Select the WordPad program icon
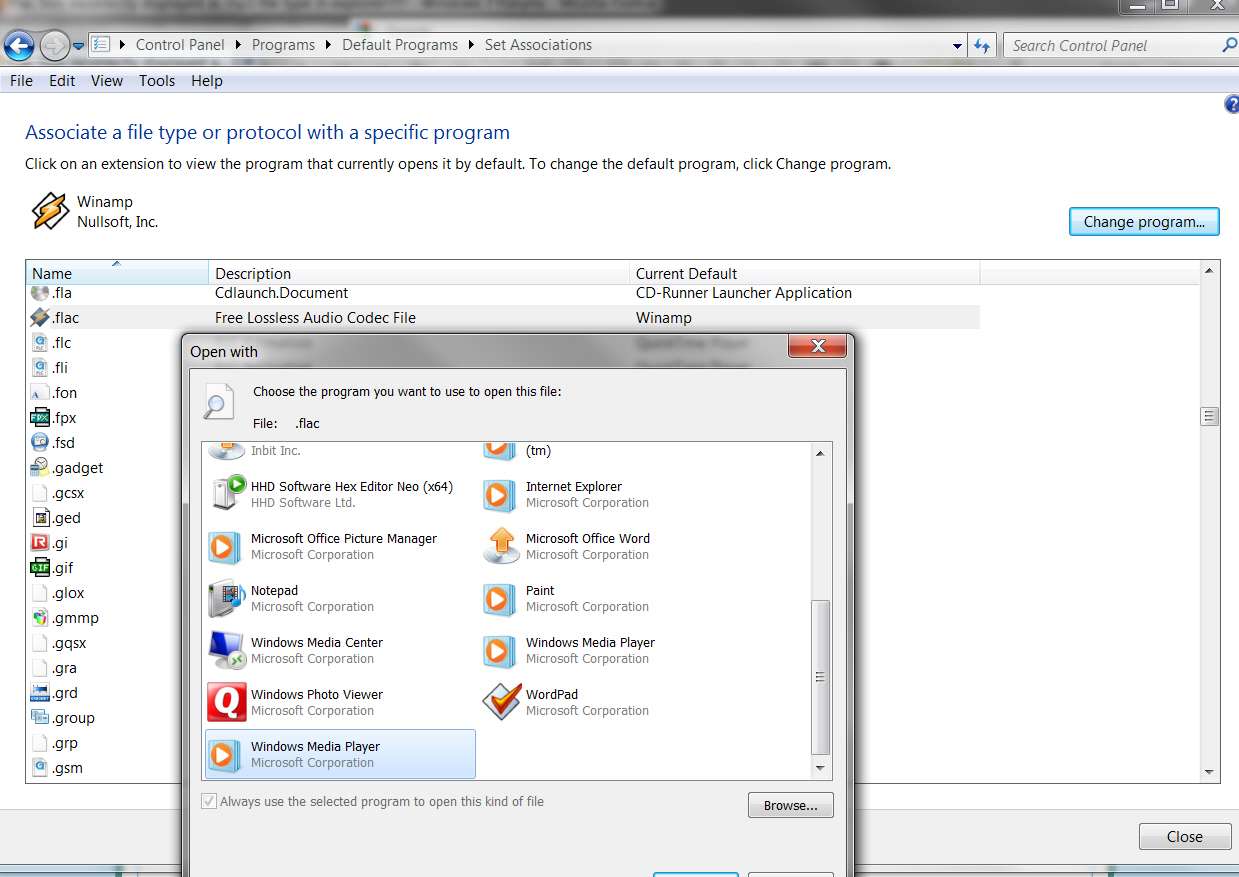The height and width of the screenshot is (877, 1239). 501,702
